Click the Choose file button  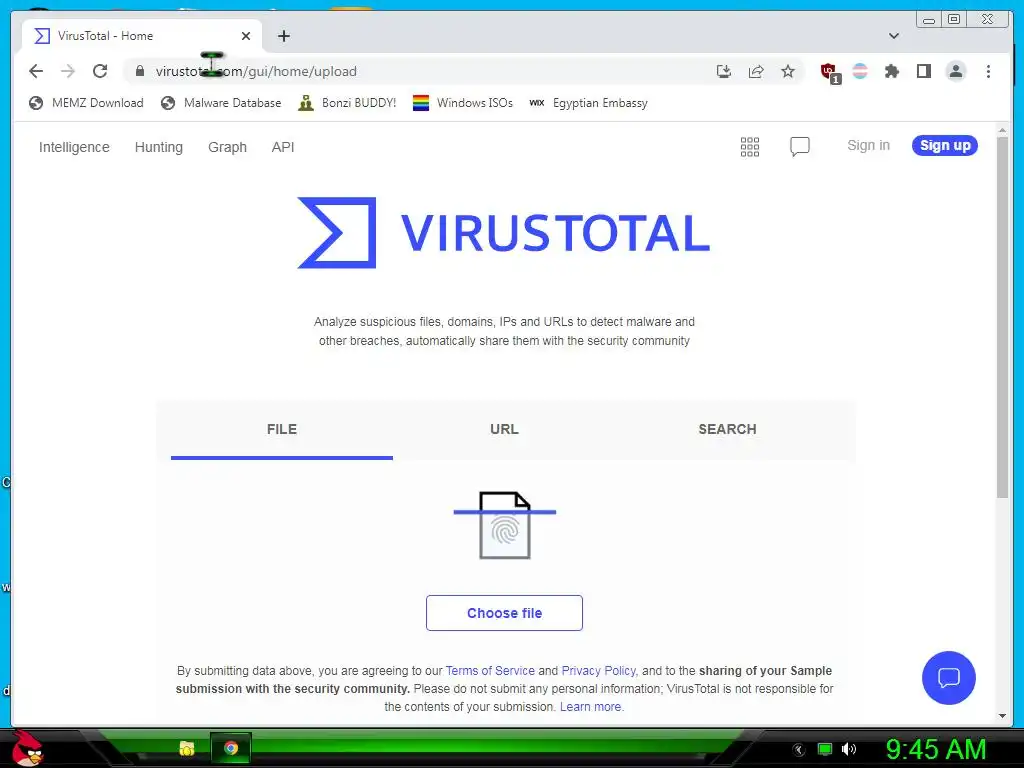pos(504,613)
